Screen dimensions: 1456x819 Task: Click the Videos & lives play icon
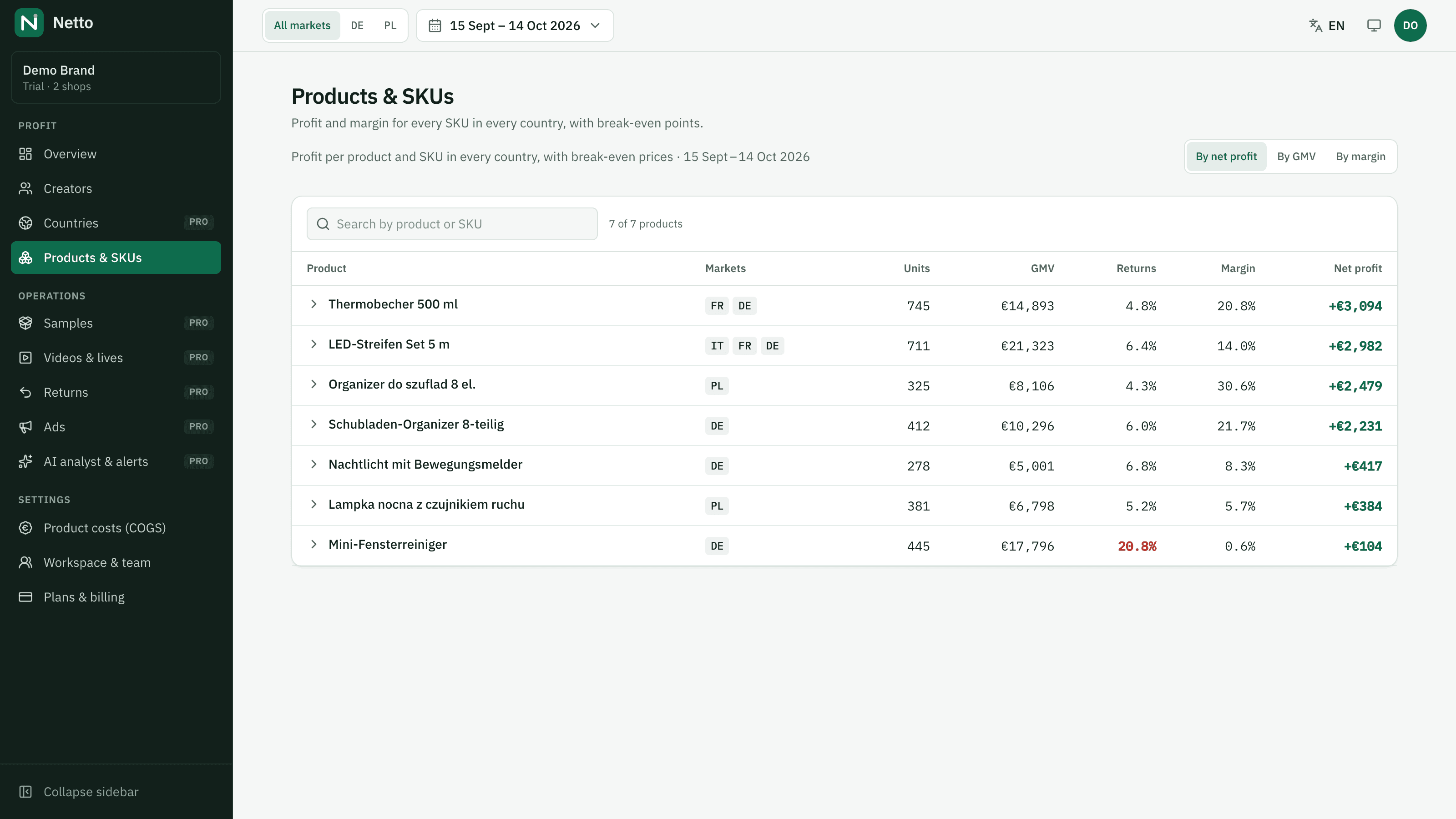point(25,357)
